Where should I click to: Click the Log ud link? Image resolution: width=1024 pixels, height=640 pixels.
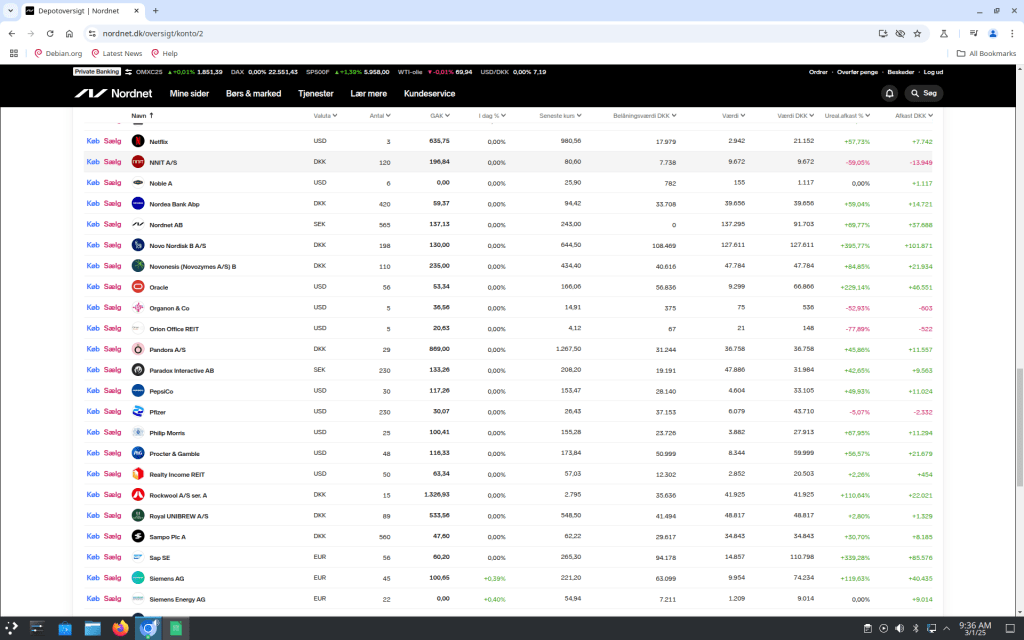point(933,72)
